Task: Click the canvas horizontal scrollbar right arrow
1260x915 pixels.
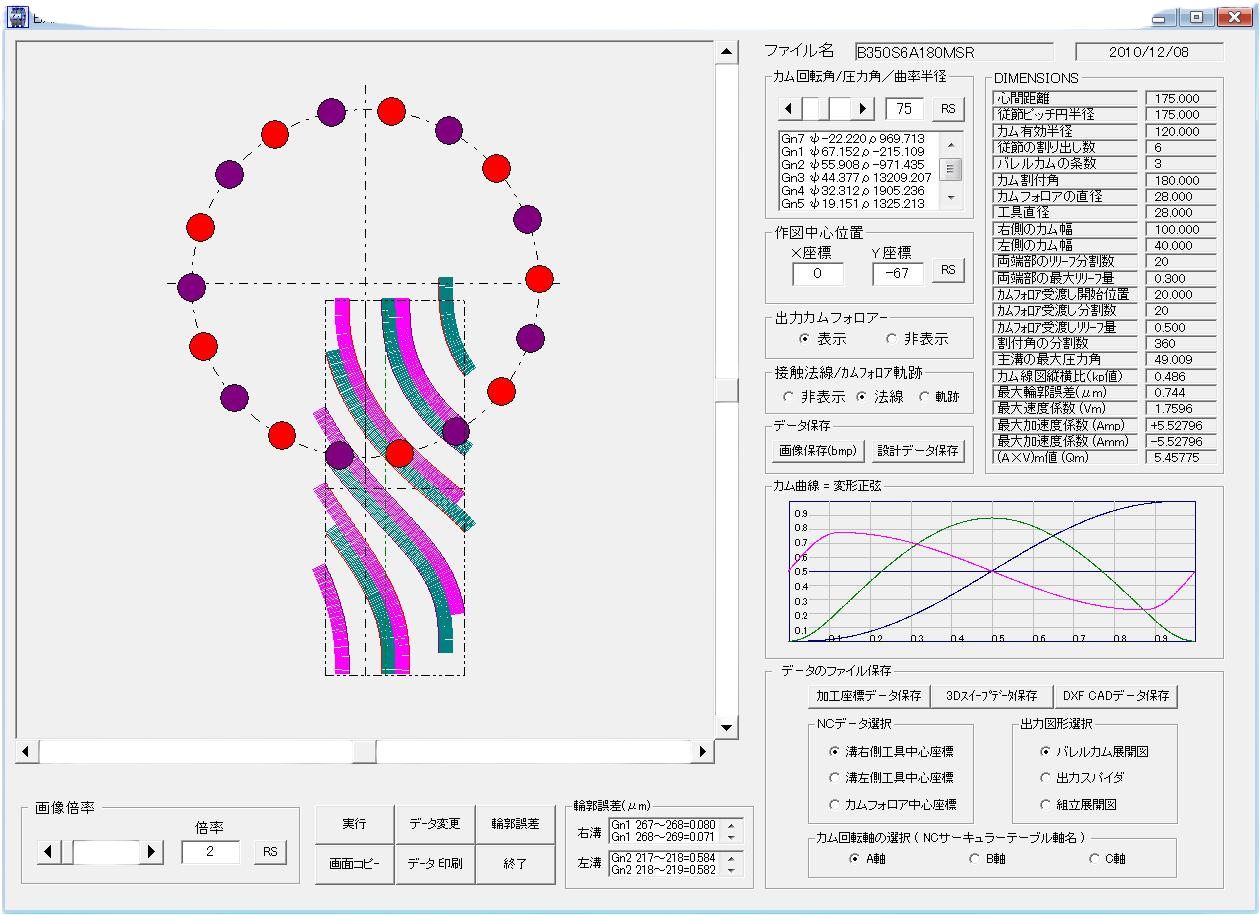Action: [703, 751]
